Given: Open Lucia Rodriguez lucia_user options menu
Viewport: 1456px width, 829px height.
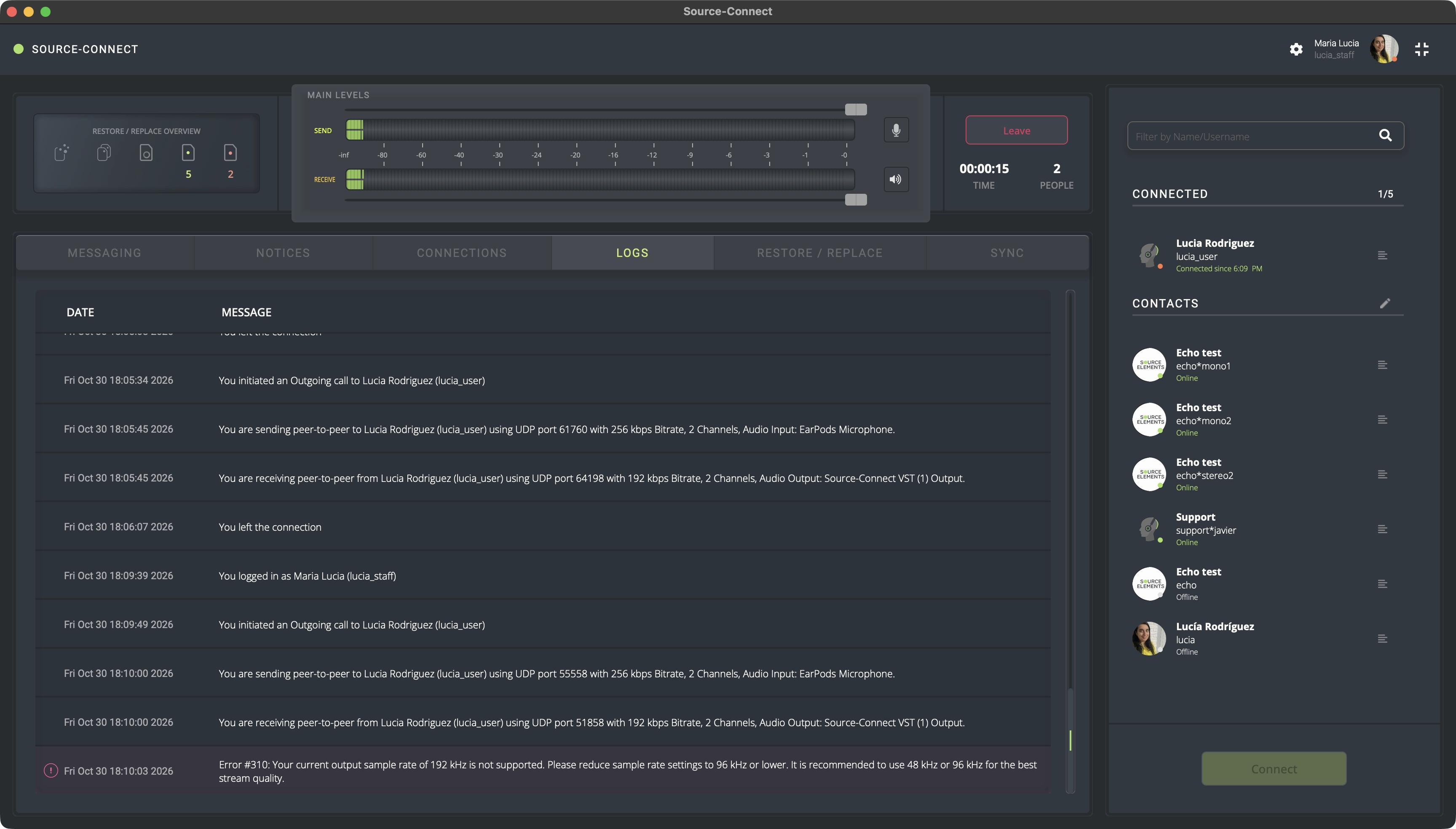Looking at the screenshot, I should (x=1382, y=255).
